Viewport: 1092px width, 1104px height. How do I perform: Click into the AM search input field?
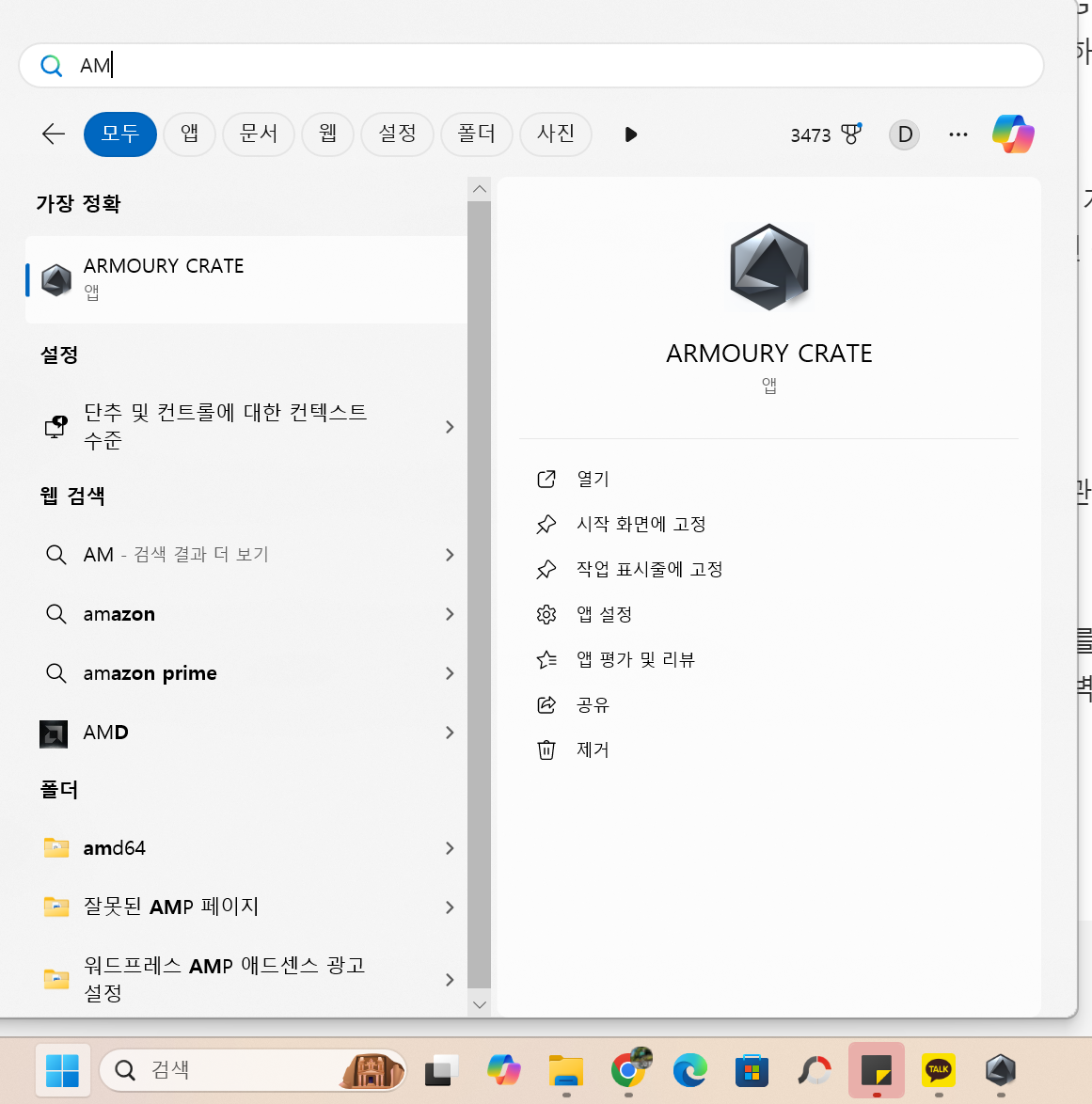[530, 66]
